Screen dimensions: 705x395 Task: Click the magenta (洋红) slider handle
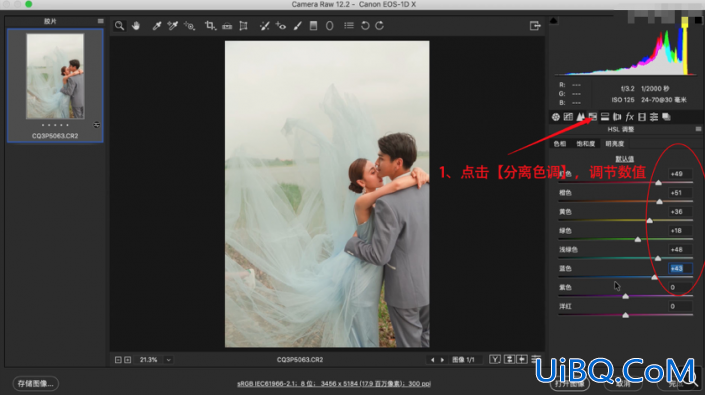point(625,315)
